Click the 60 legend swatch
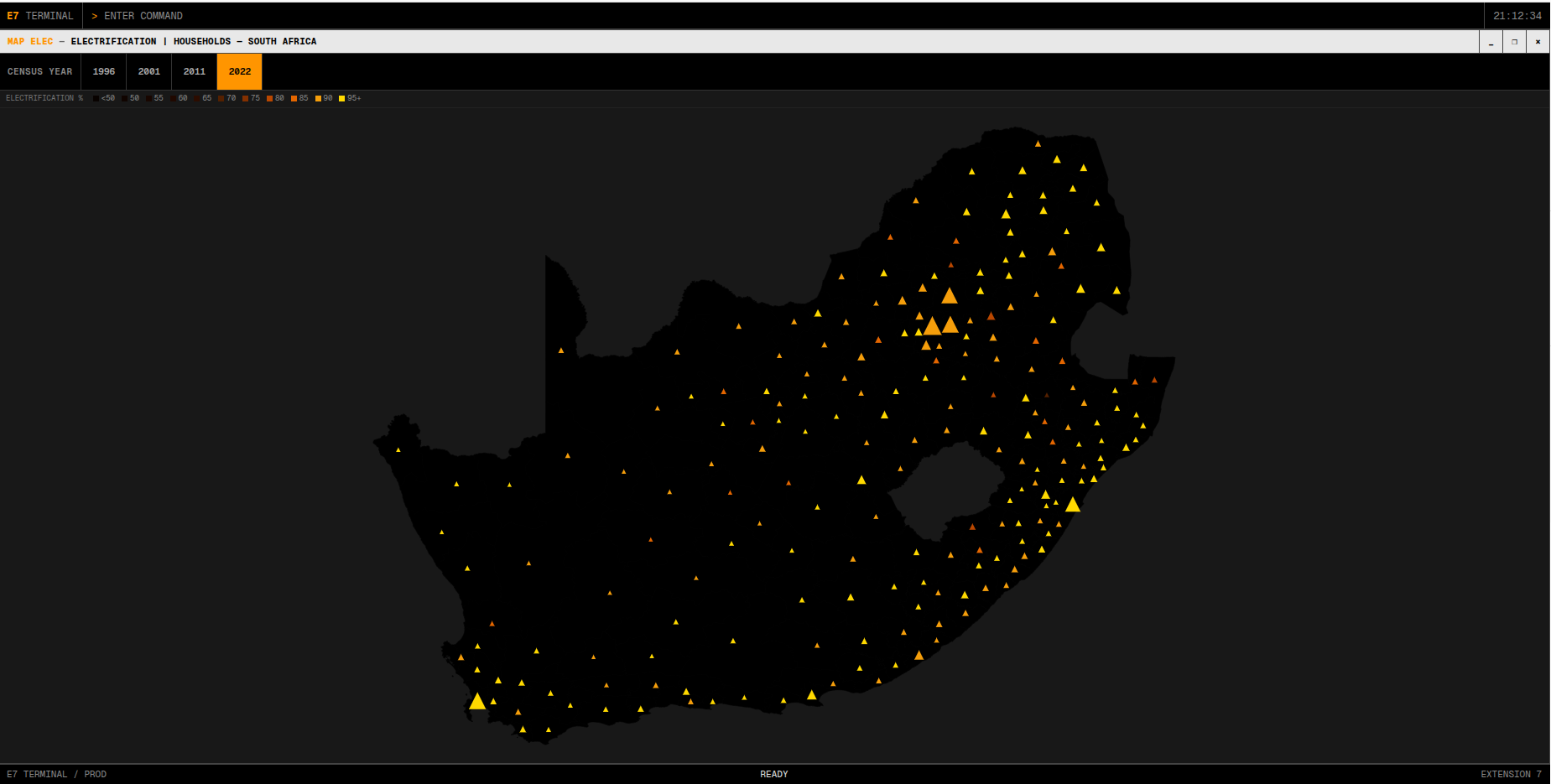This screenshot has width=1551, height=784. [x=173, y=98]
